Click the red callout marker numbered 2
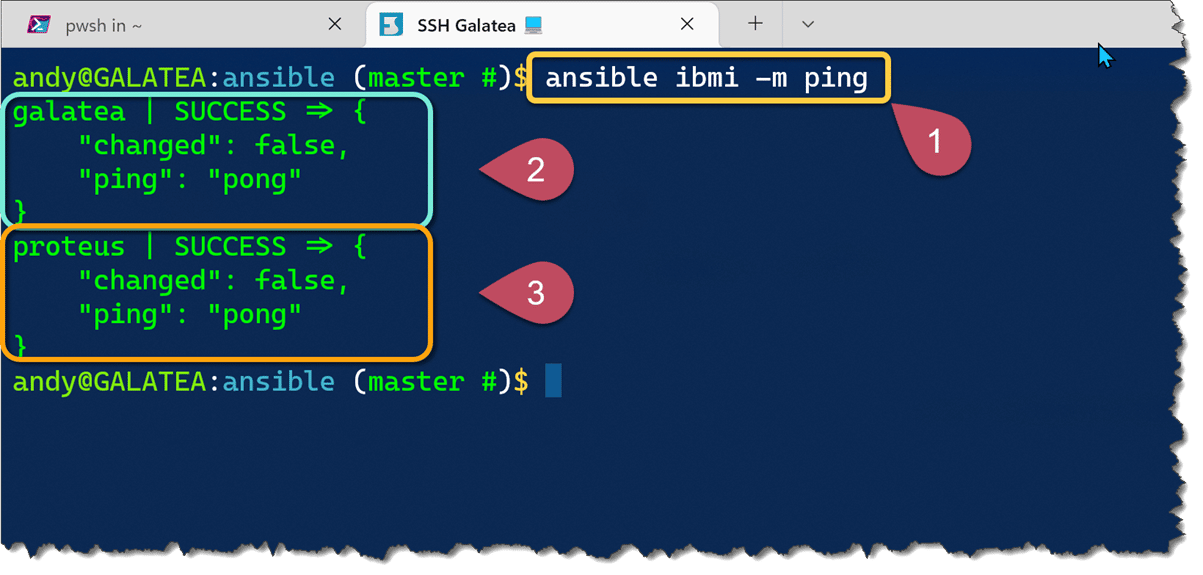This screenshot has height=575, width=1203. pos(534,170)
